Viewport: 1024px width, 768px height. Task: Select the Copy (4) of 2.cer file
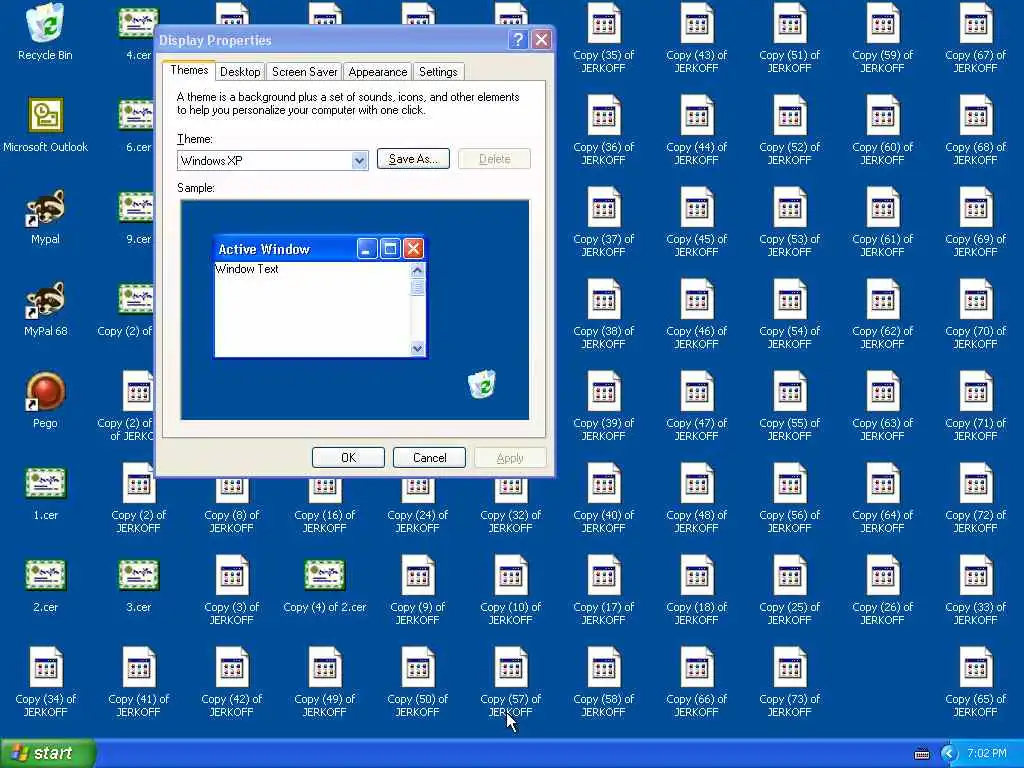(325, 575)
